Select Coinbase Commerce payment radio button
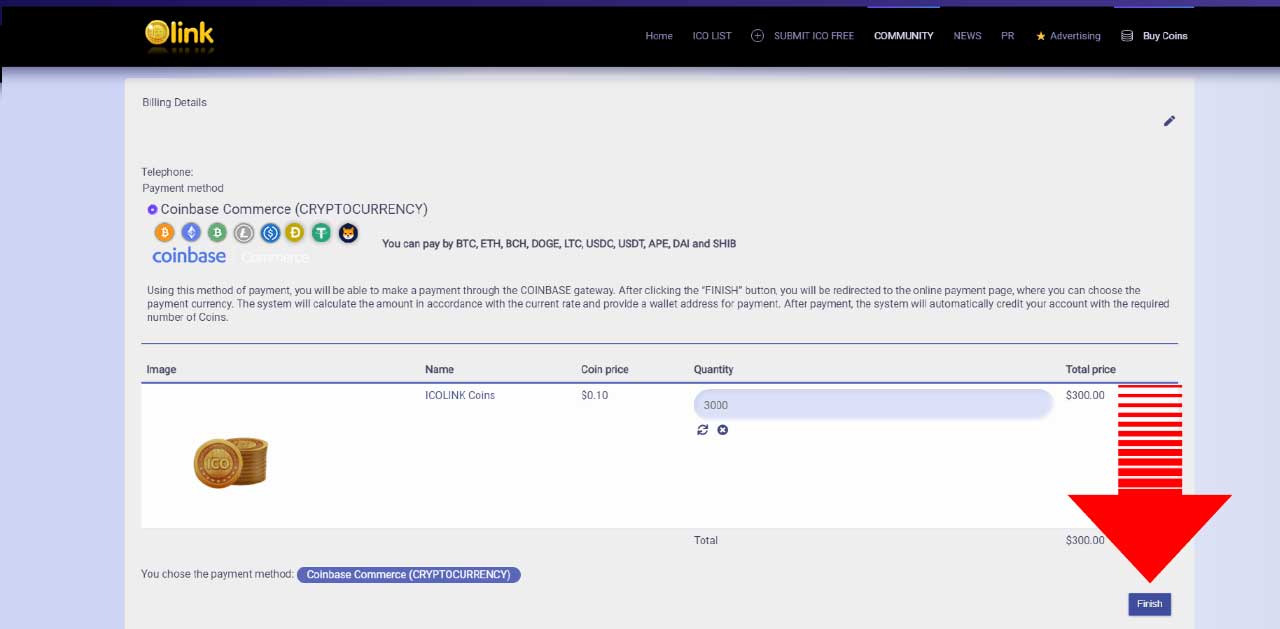 [x=152, y=209]
